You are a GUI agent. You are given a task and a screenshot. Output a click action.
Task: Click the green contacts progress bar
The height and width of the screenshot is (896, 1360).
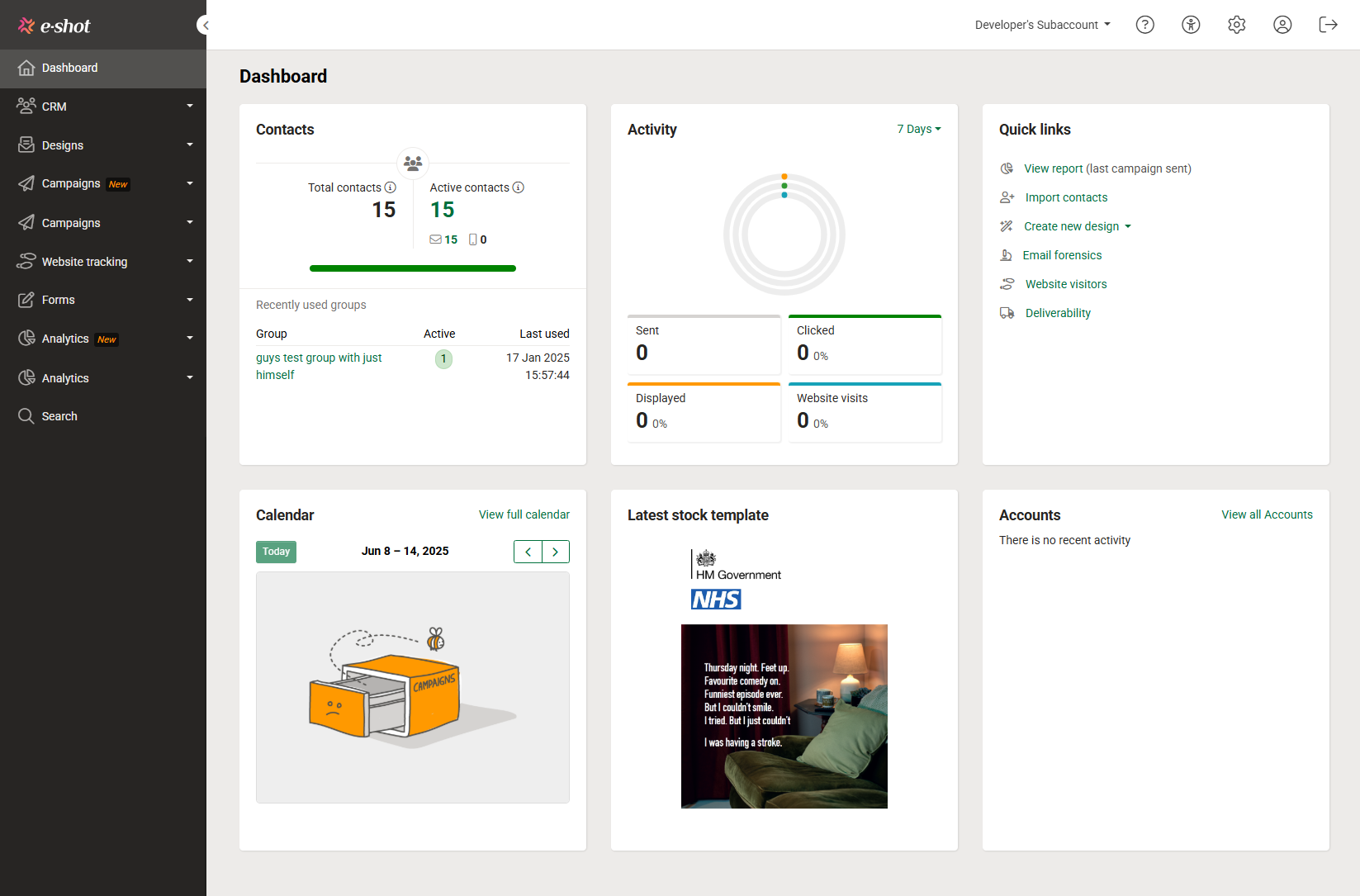pos(413,268)
